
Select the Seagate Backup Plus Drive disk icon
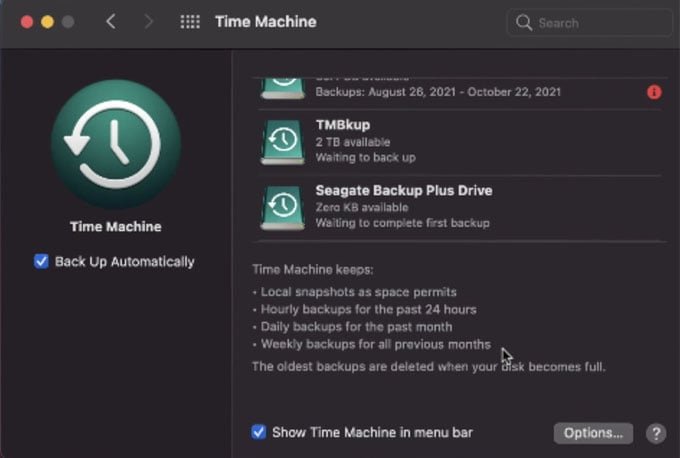pyautogui.click(x=283, y=207)
